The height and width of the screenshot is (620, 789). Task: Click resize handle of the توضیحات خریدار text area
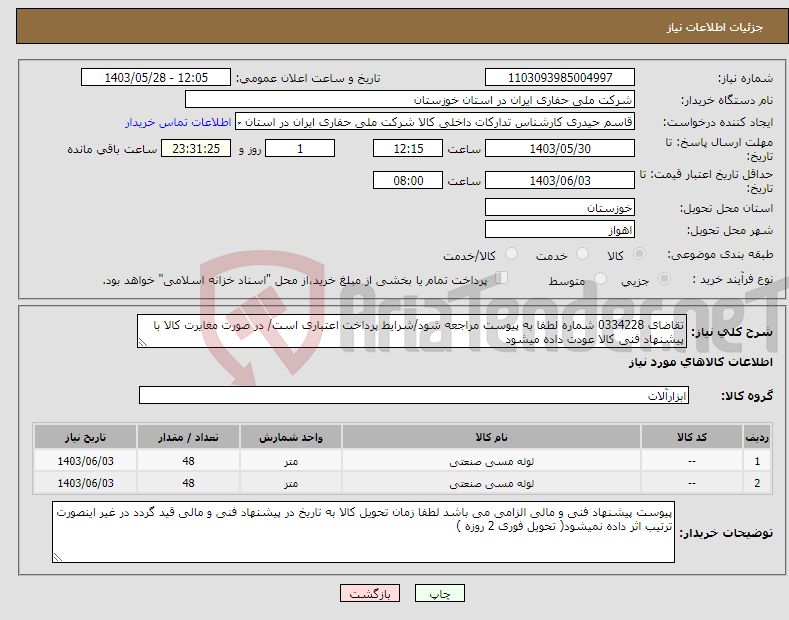click(x=58, y=557)
